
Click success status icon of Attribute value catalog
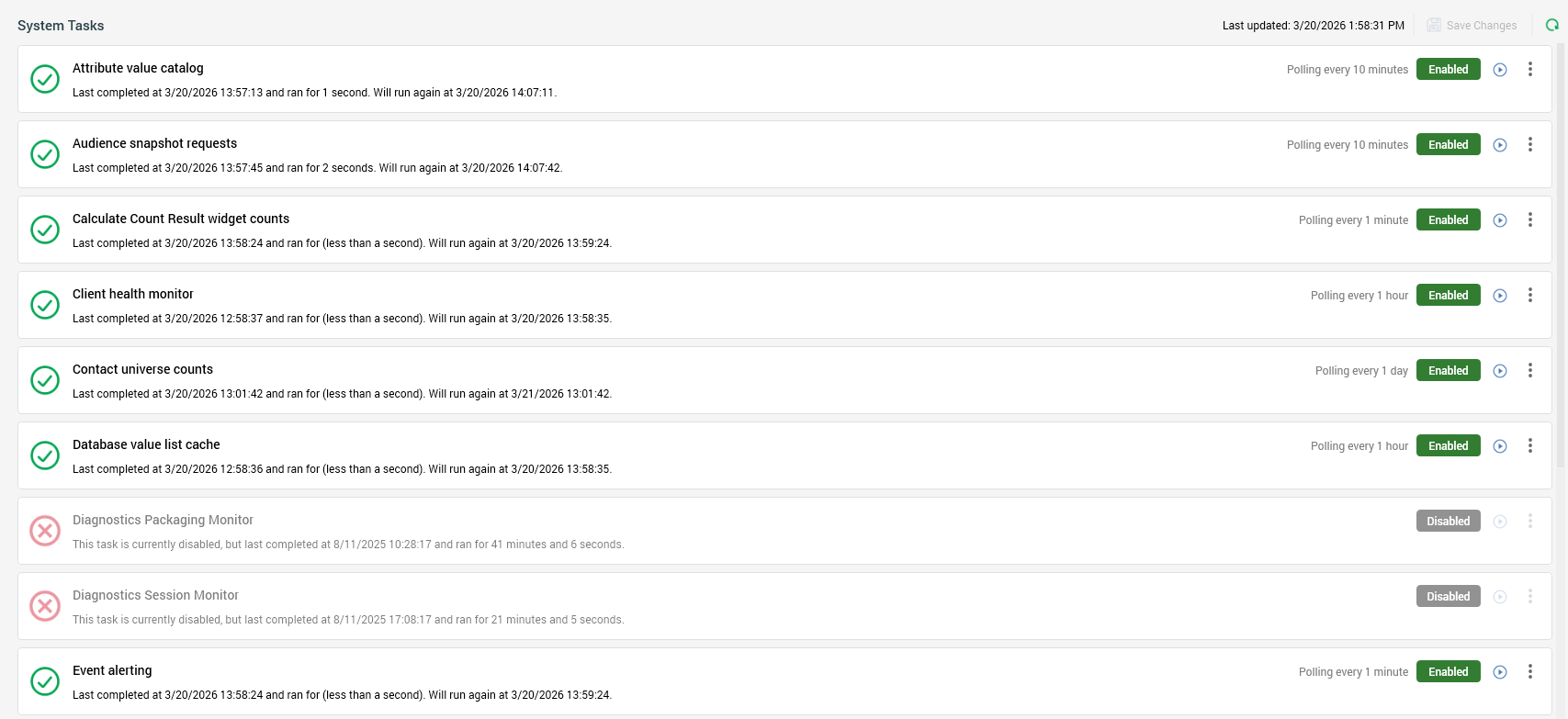[45, 79]
